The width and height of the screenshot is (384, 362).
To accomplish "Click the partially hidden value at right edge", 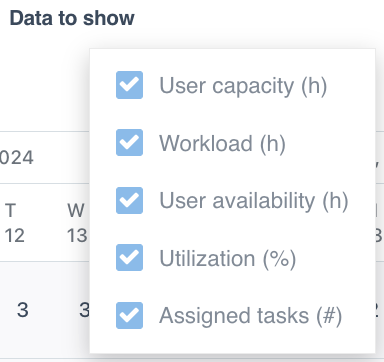I will click(377, 310).
